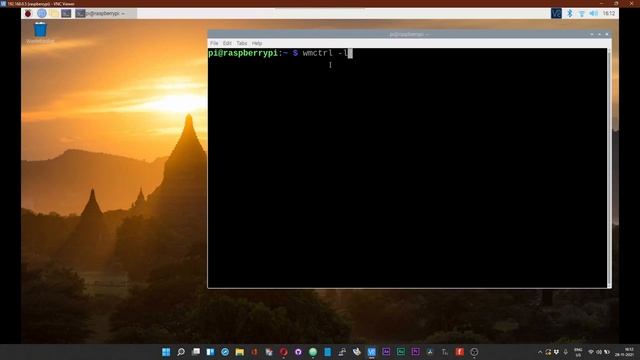Viewport: 640px width, 360px height.
Task: Open the file manager folder icon in panel
Action: pos(54,13)
